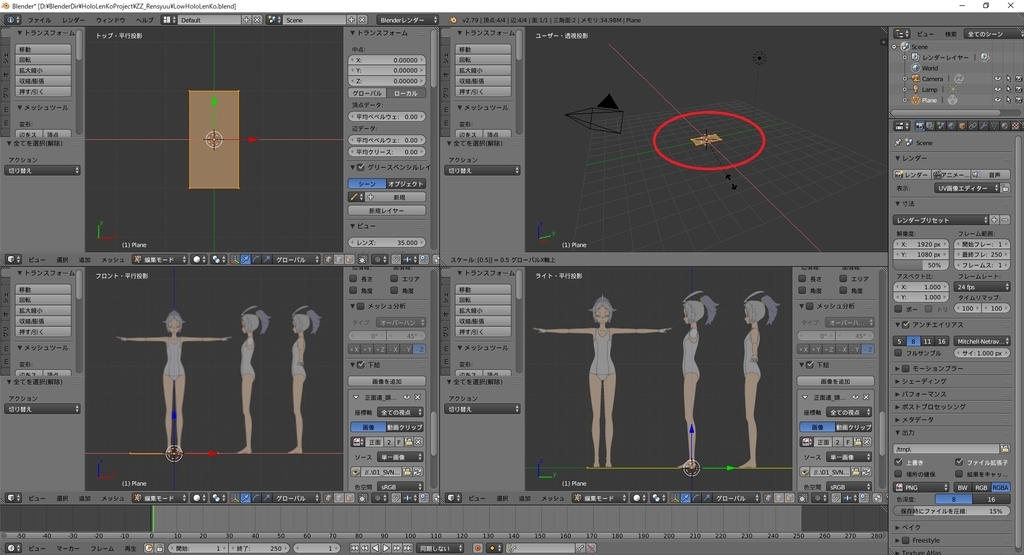Add a render preset with plus button
The width and height of the screenshot is (1024, 555).
click(x=994, y=220)
